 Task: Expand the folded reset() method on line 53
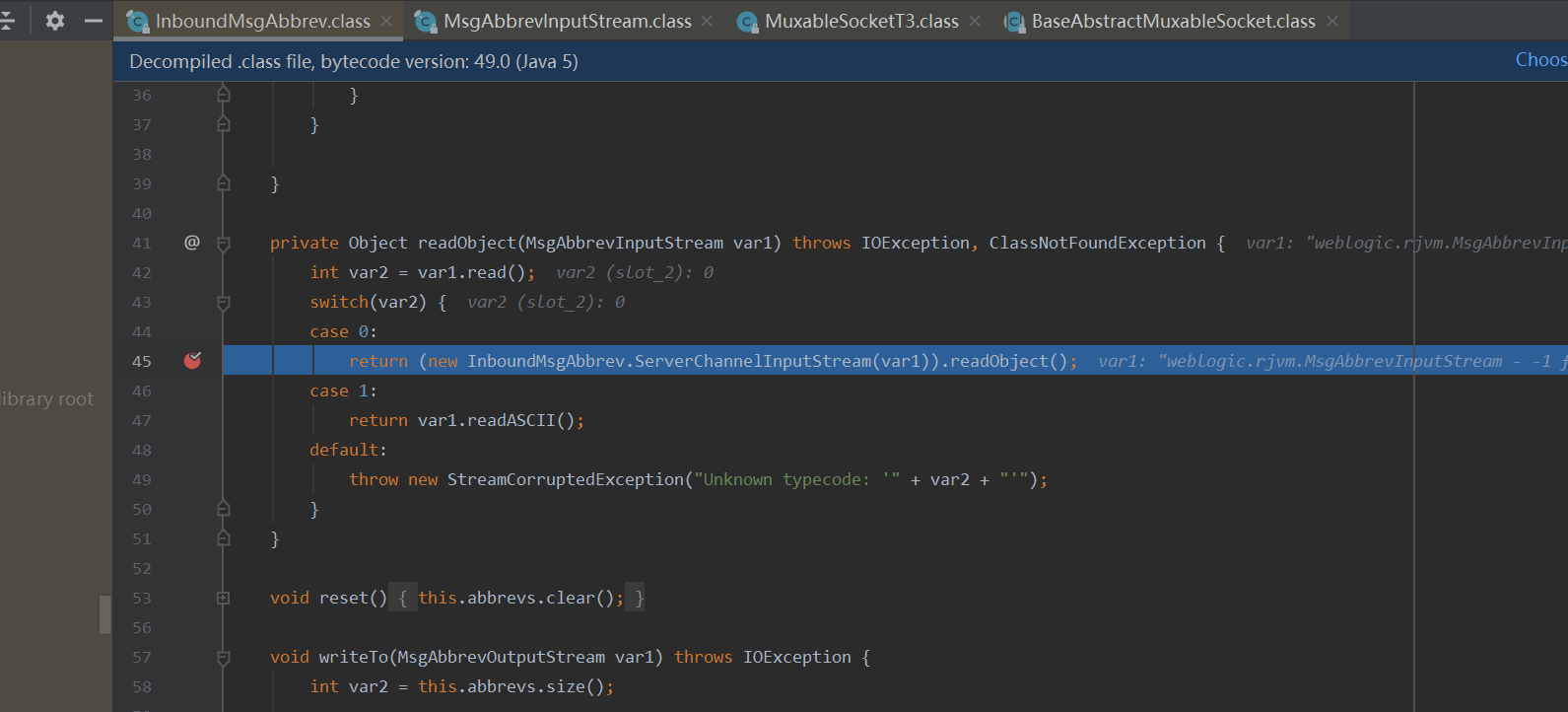click(224, 598)
